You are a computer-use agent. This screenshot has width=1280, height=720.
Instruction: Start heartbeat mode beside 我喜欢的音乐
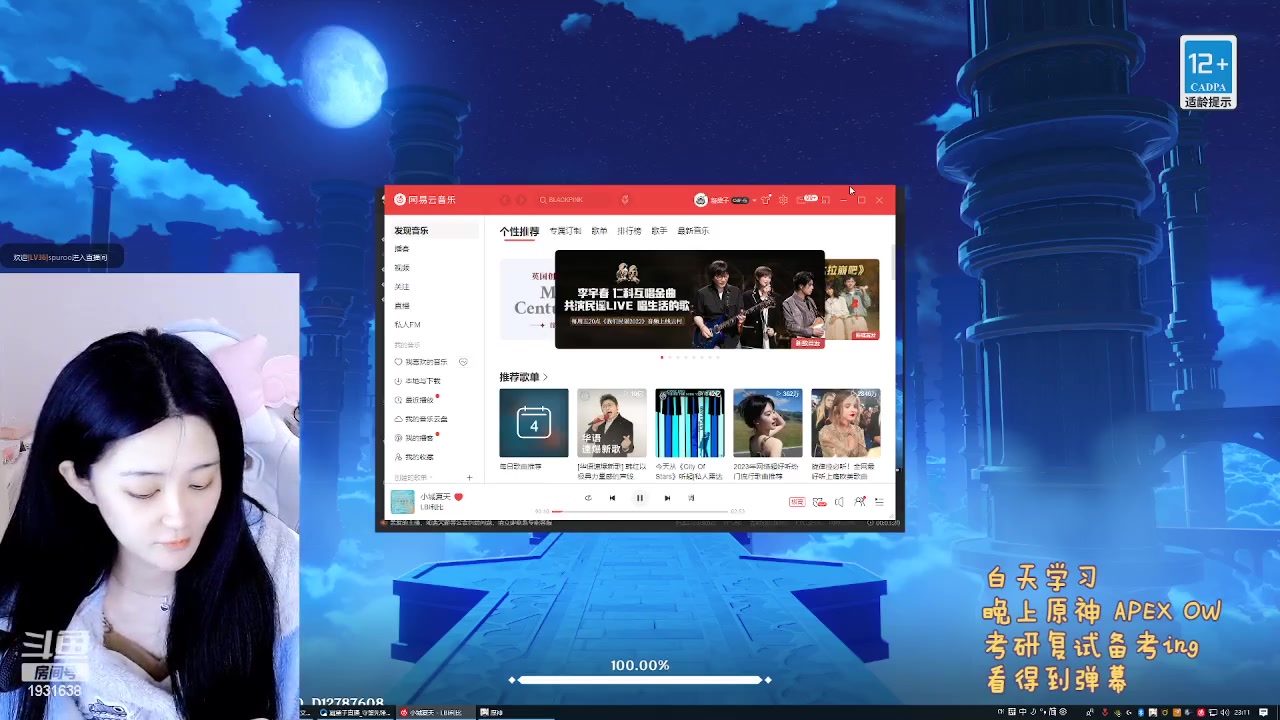pos(463,362)
